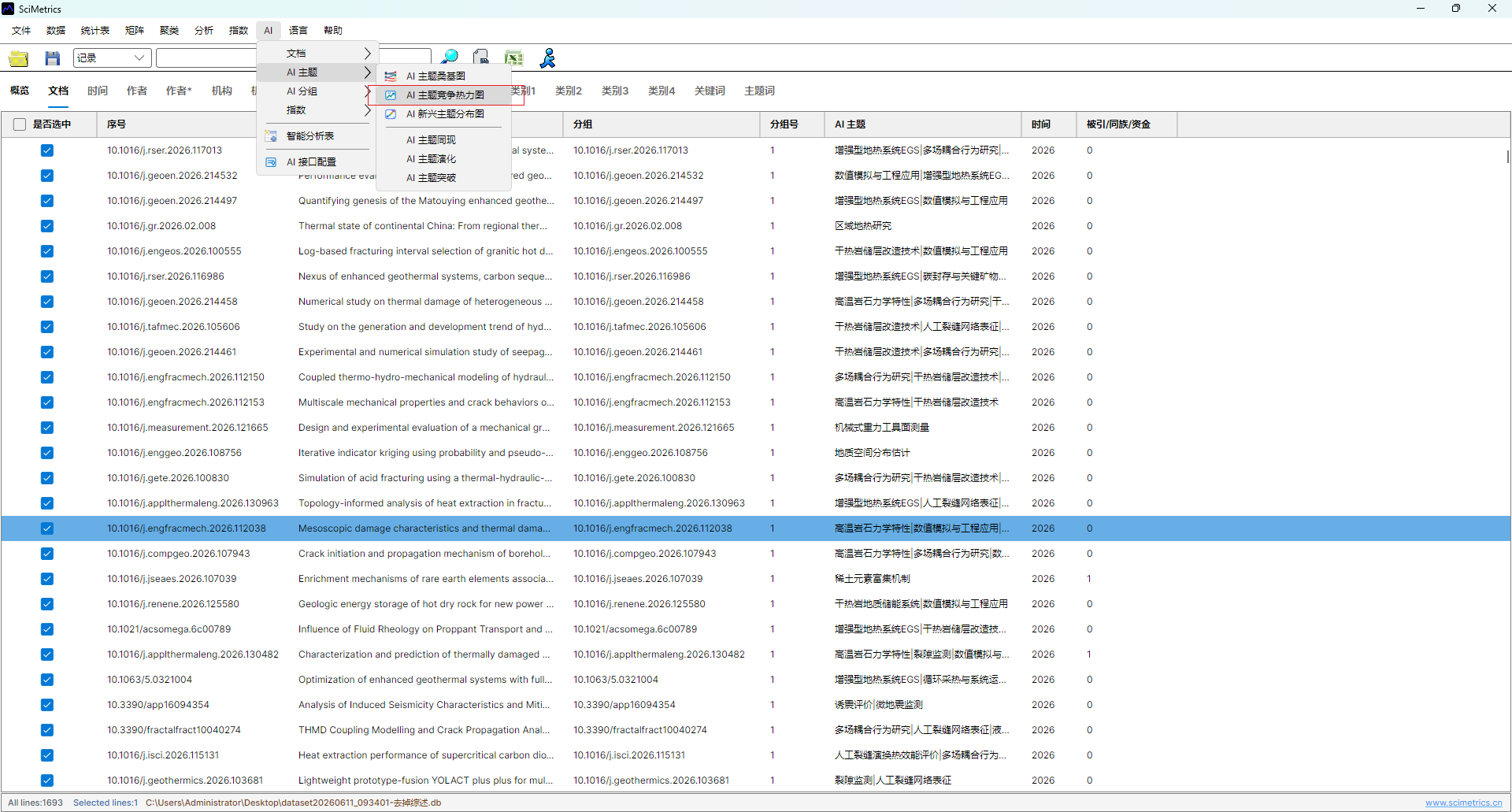Screen dimensions: 1512x812
Task: Click the AI 主题桑基图 Sankey icon
Action: click(x=391, y=76)
